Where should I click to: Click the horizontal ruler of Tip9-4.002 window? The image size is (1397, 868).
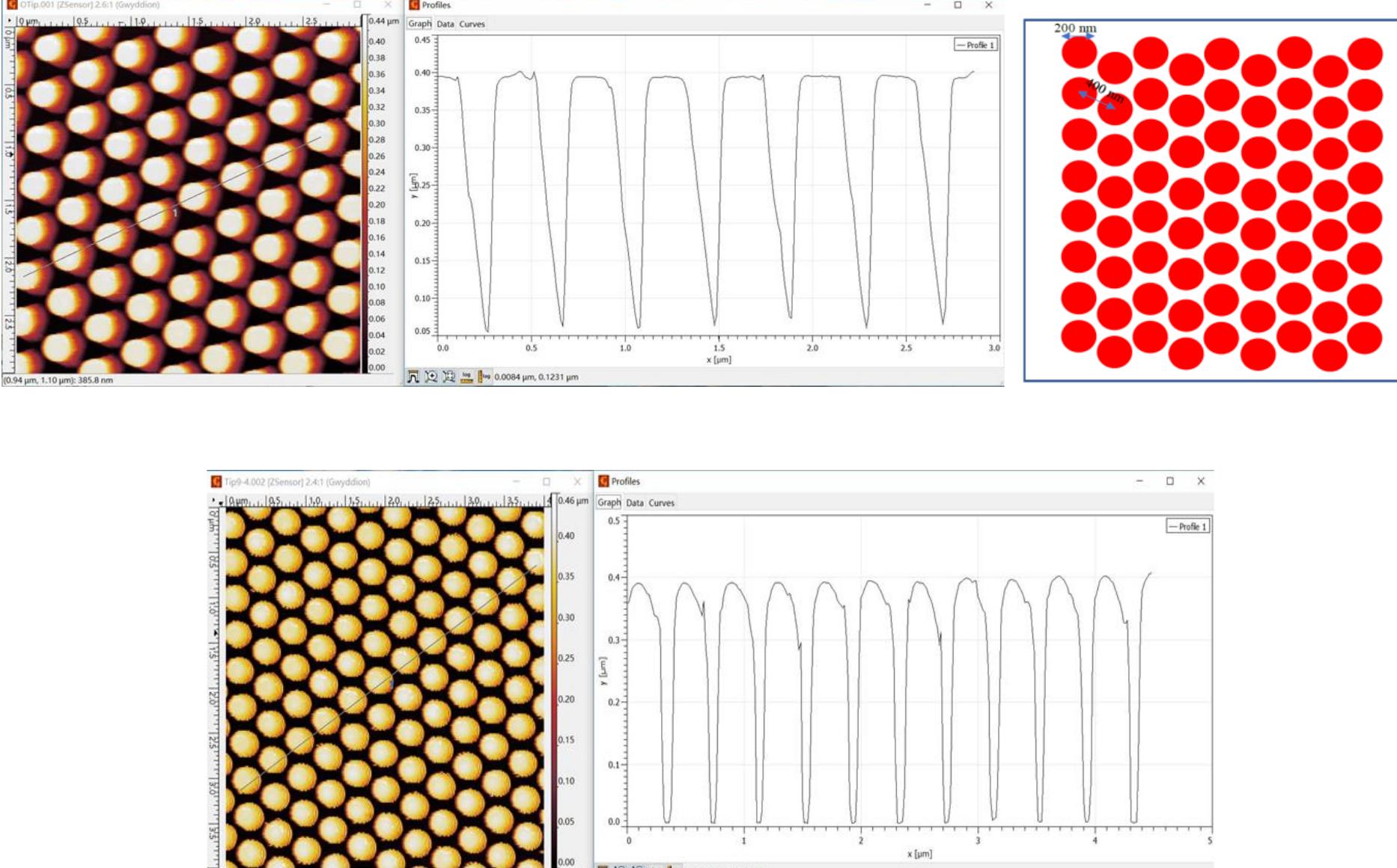coord(388,501)
